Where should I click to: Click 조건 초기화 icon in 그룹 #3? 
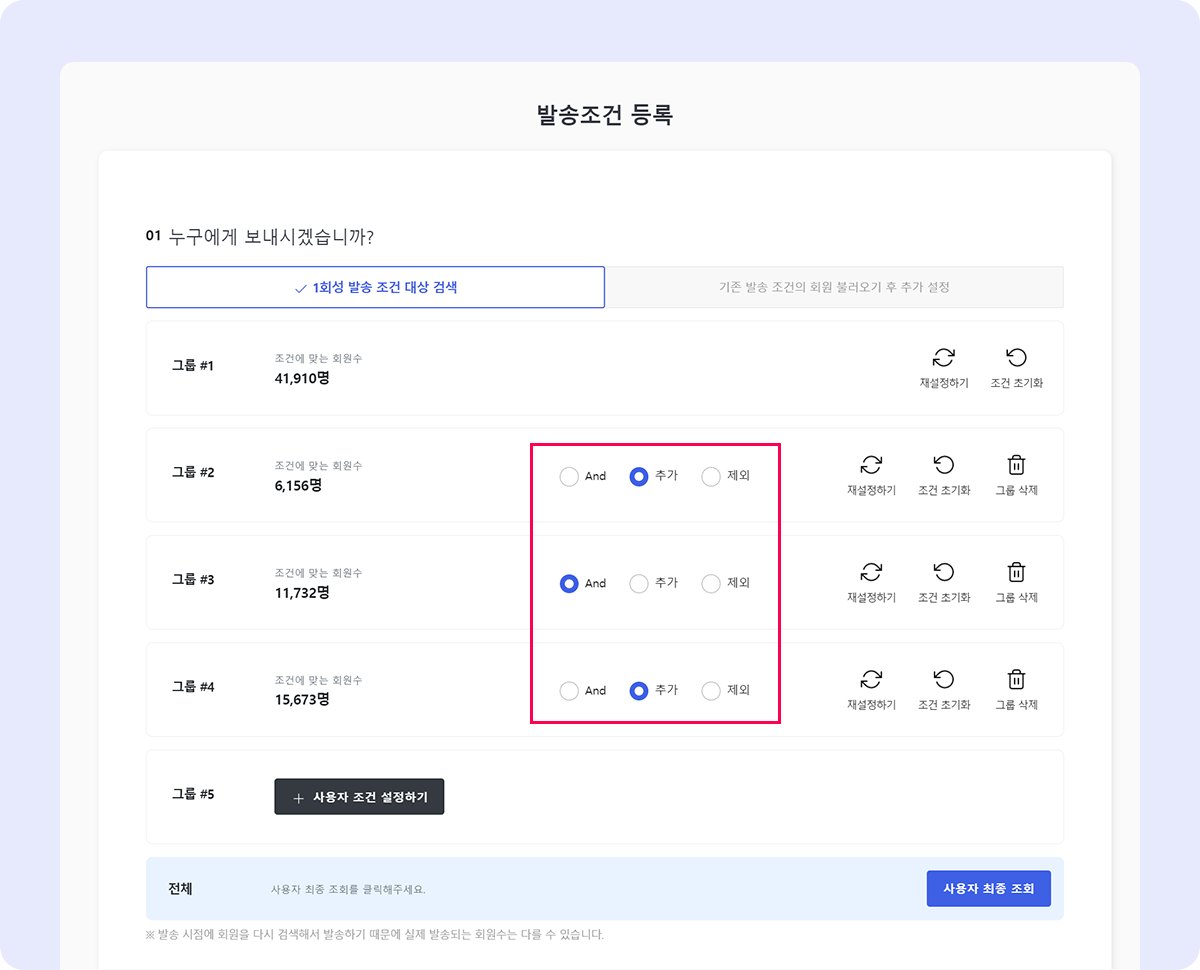[x=944, y=572]
